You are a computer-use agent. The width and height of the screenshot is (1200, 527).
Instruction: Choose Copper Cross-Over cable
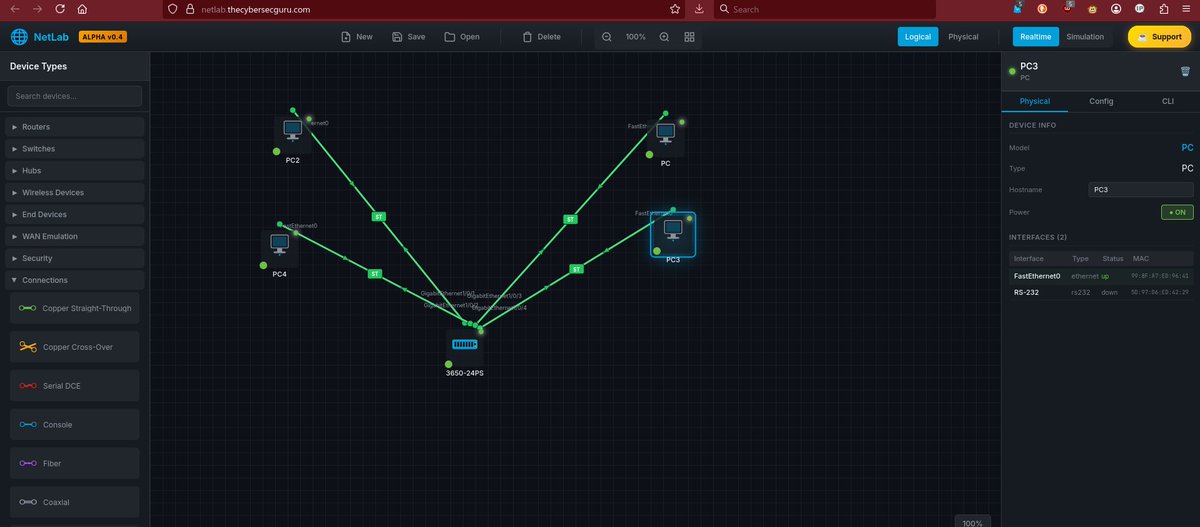[75, 347]
